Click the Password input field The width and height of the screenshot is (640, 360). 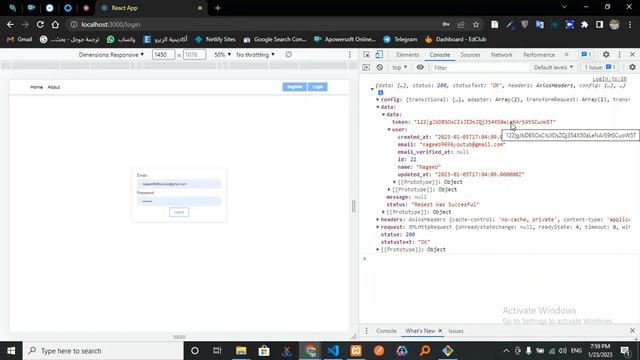pyautogui.click(x=179, y=201)
